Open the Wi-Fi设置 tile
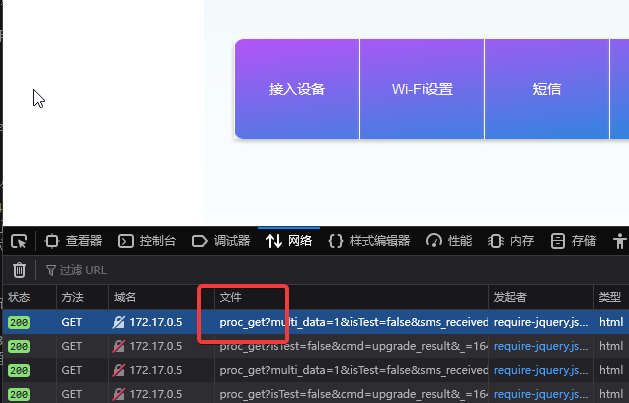This screenshot has width=629, height=403. pos(422,89)
